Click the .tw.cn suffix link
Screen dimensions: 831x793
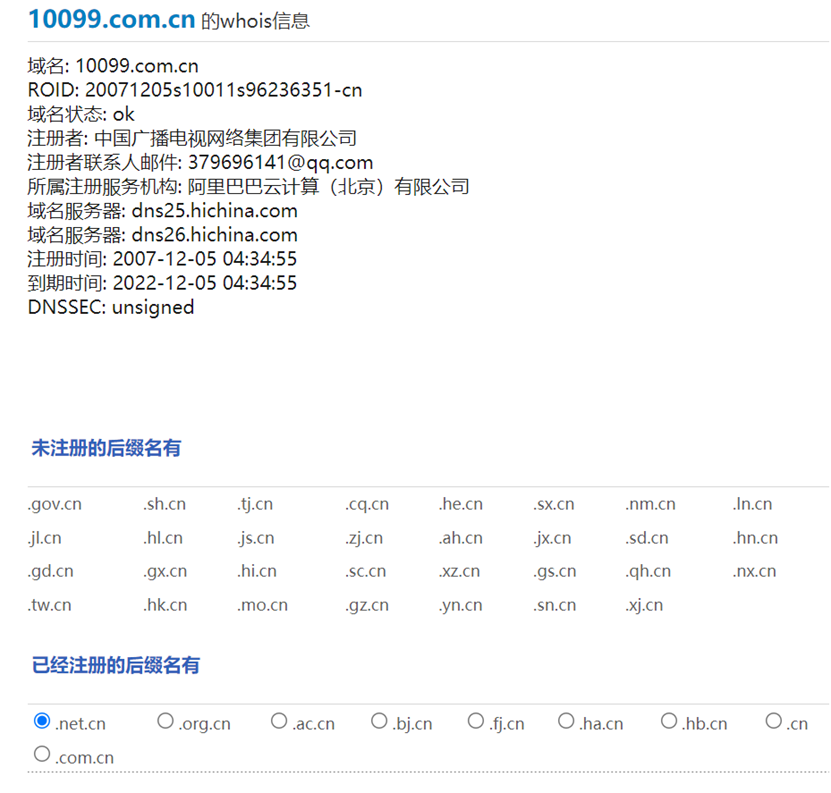(x=49, y=605)
